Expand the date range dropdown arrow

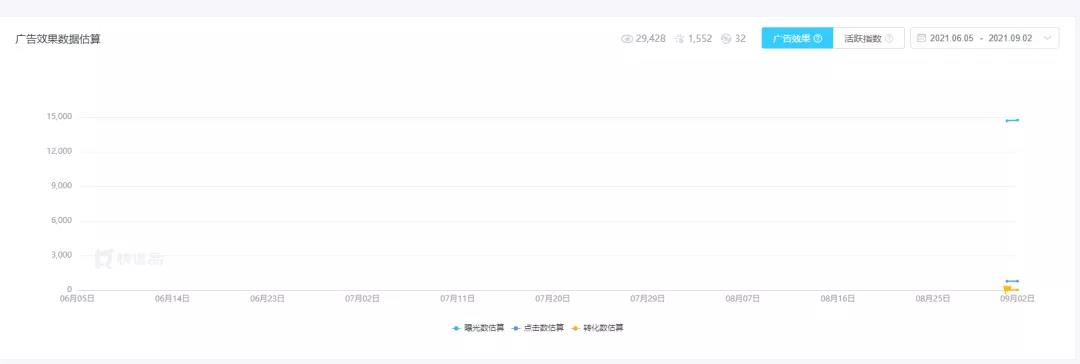coord(1047,39)
